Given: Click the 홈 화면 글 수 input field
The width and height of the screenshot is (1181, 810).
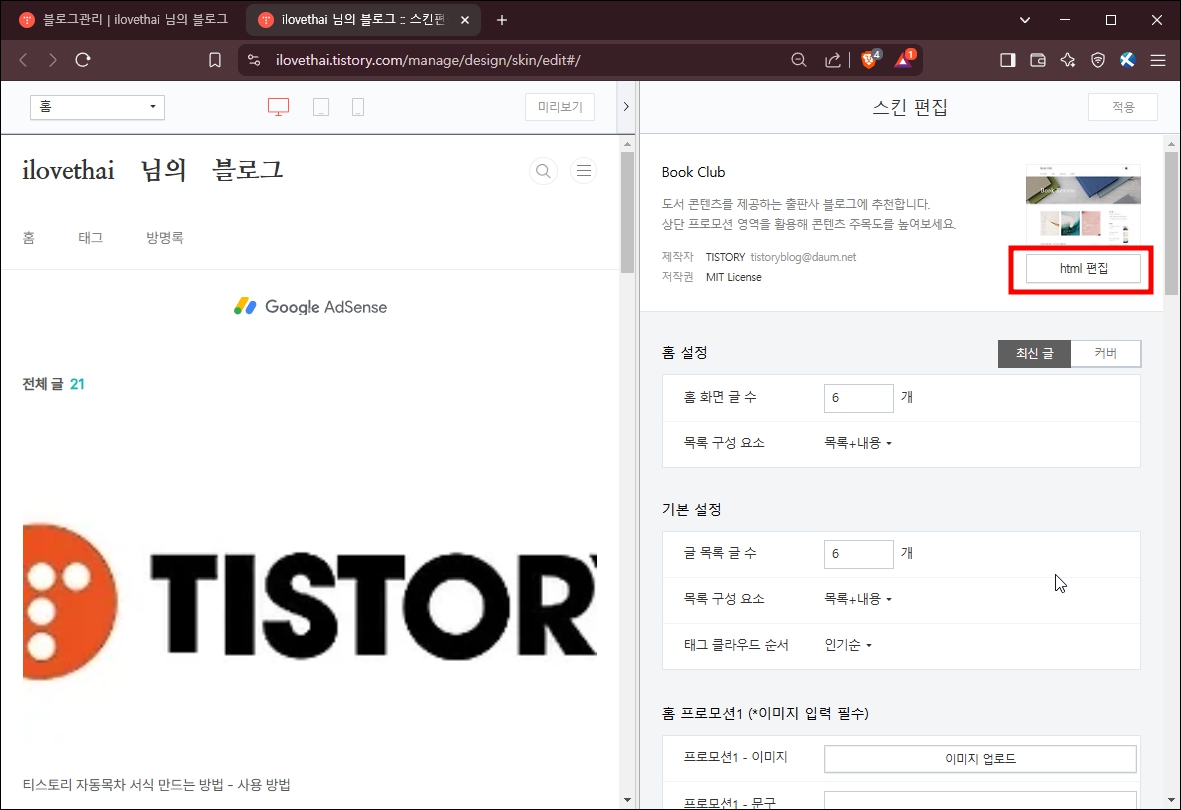Looking at the screenshot, I should tap(858, 397).
